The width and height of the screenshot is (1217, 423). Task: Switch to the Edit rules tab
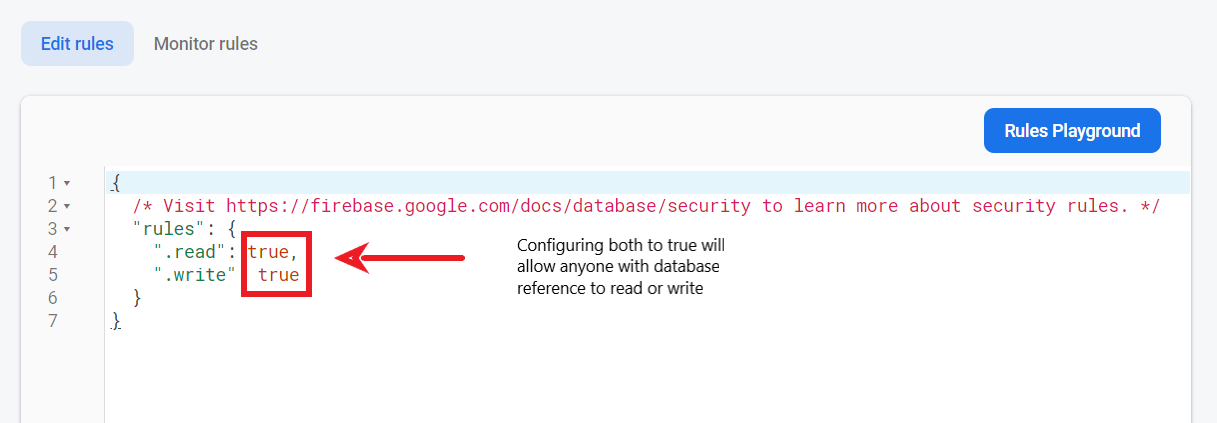coord(77,44)
